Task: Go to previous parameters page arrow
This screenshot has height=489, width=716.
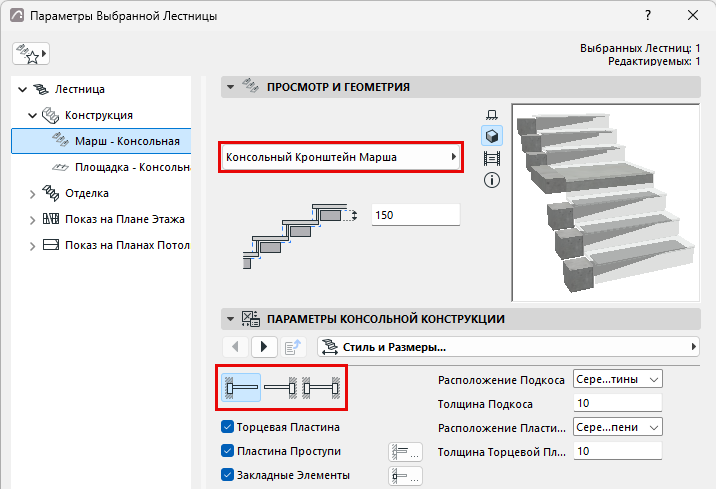Action: pos(235,347)
